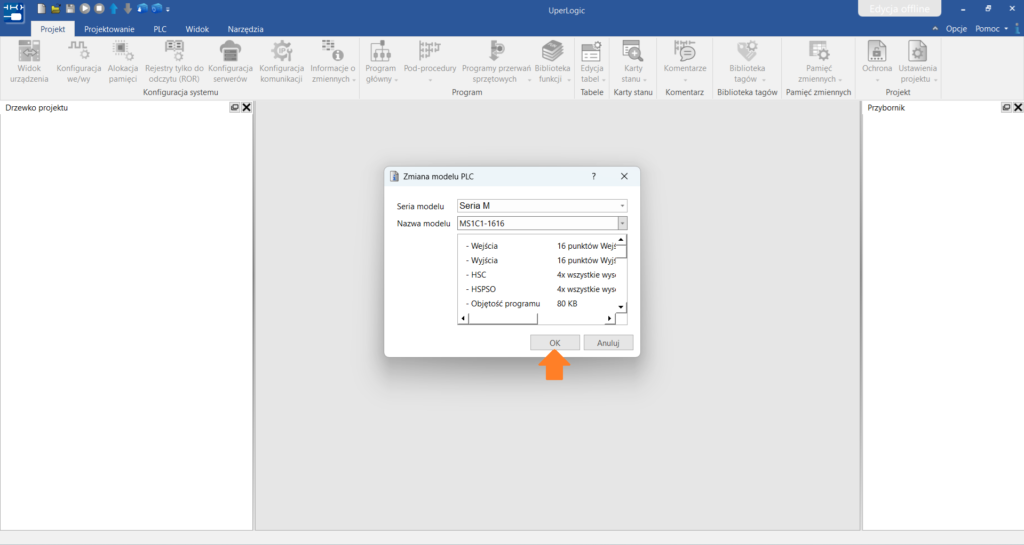Image resolution: width=1024 pixels, height=545 pixels.
Task: Open Konfiguracja we/wy in the ribbon
Action: [78, 62]
